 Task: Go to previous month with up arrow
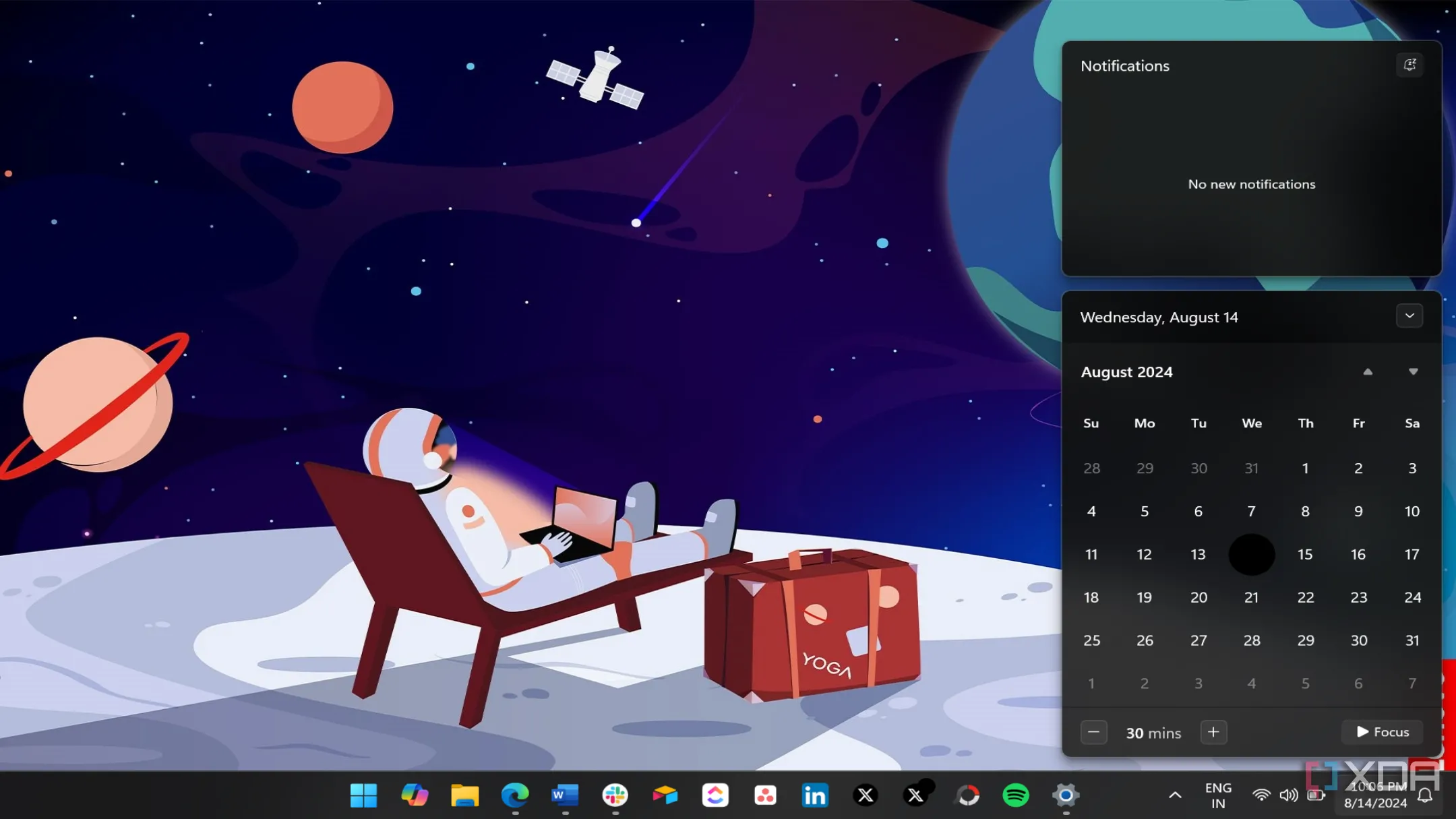(x=1368, y=372)
